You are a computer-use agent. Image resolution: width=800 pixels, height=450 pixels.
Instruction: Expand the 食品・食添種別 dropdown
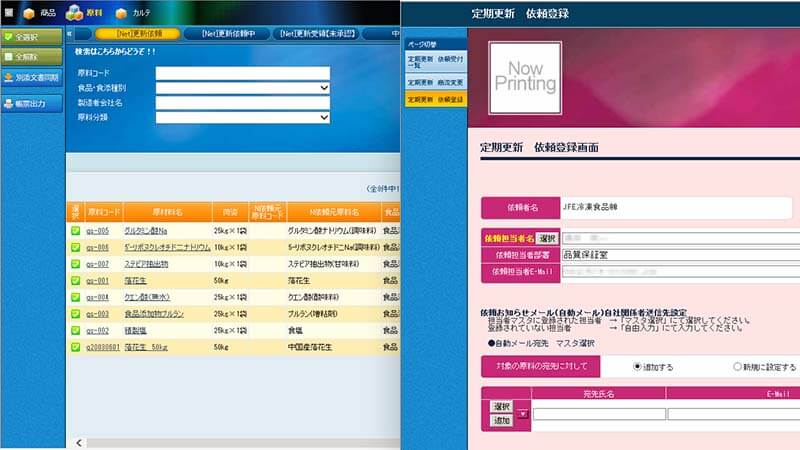click(324, 88)
